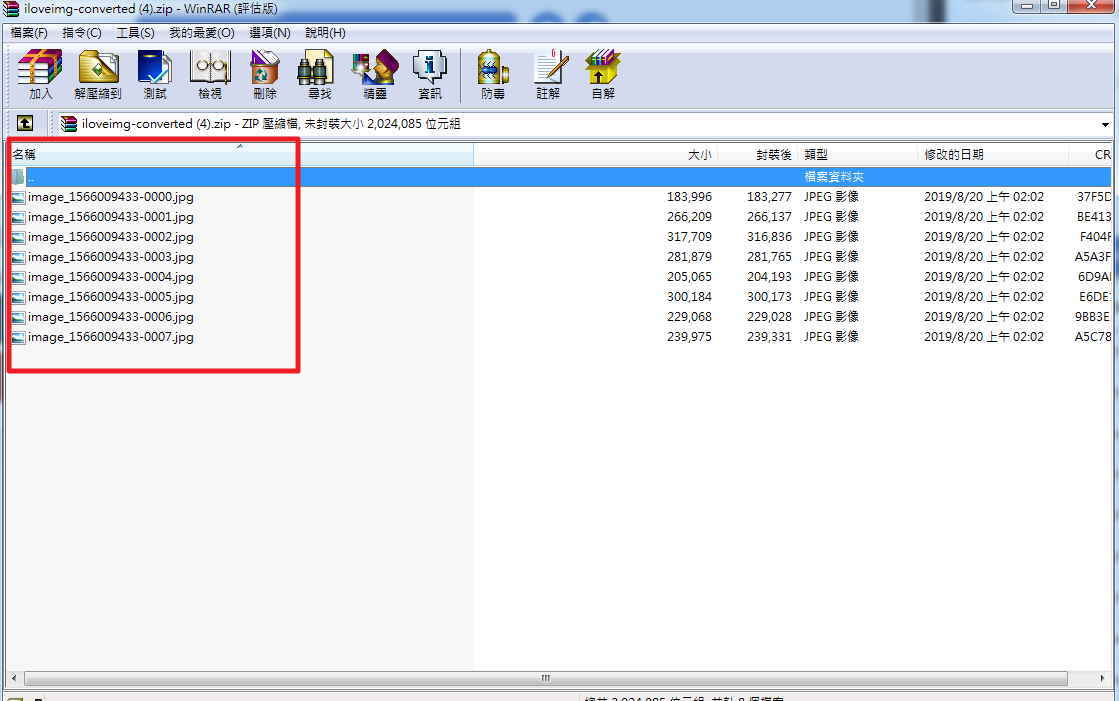Open the 工具(S) menu
1119x701 pixels.
click(x=135, y=33)
